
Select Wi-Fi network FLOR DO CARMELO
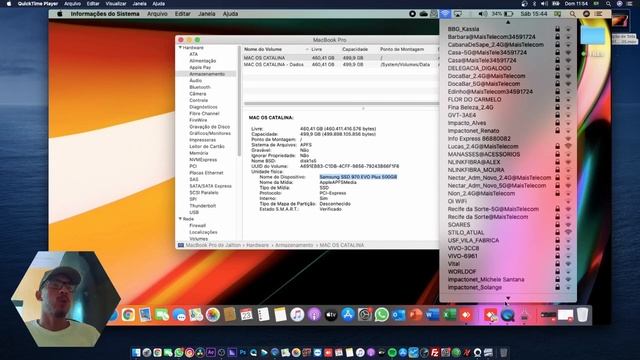[508, 100]
